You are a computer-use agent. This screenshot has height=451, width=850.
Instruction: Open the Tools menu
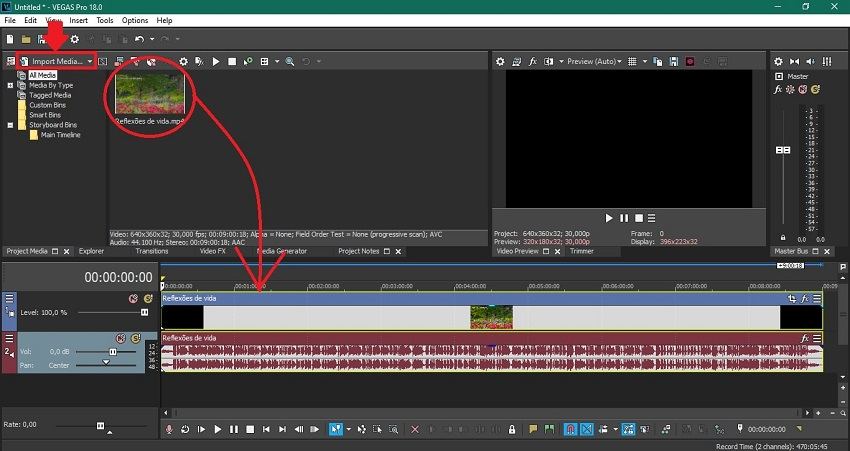(105, 20)
